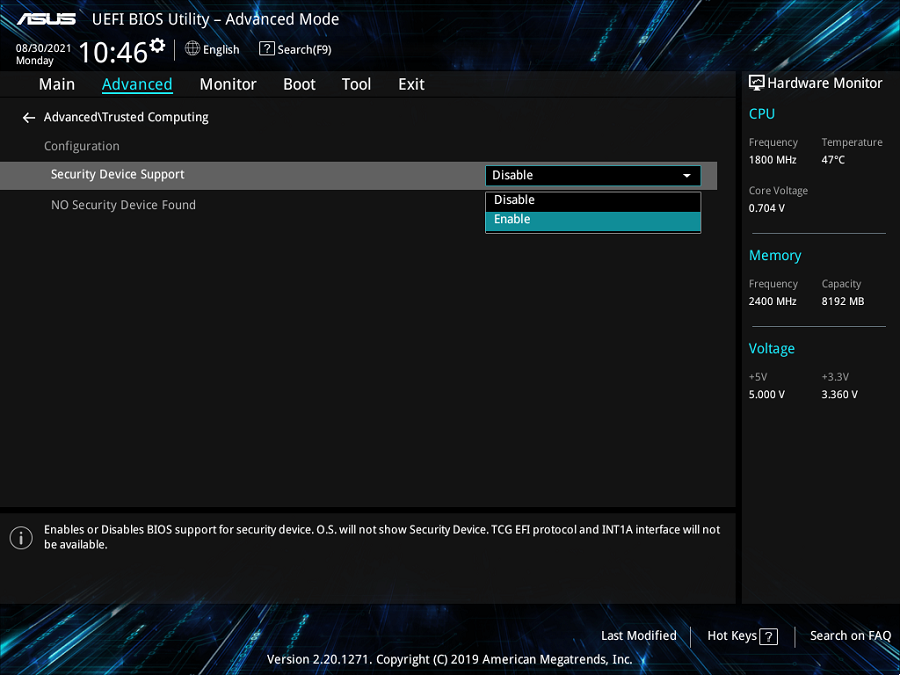Click the globe language icon
Image resolution: width=900 pixels, height=675 pixels.
click(192, 49)
